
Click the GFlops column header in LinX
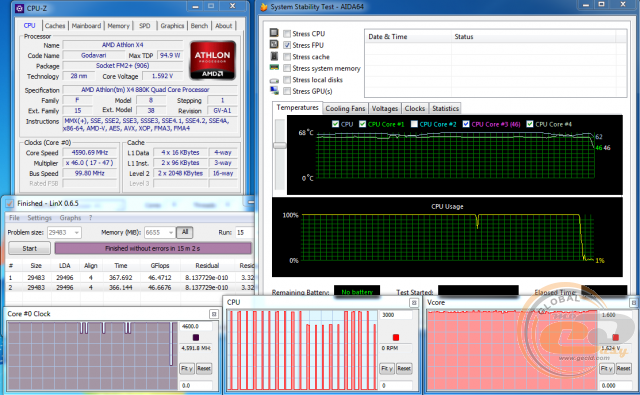tap(160, 266)
